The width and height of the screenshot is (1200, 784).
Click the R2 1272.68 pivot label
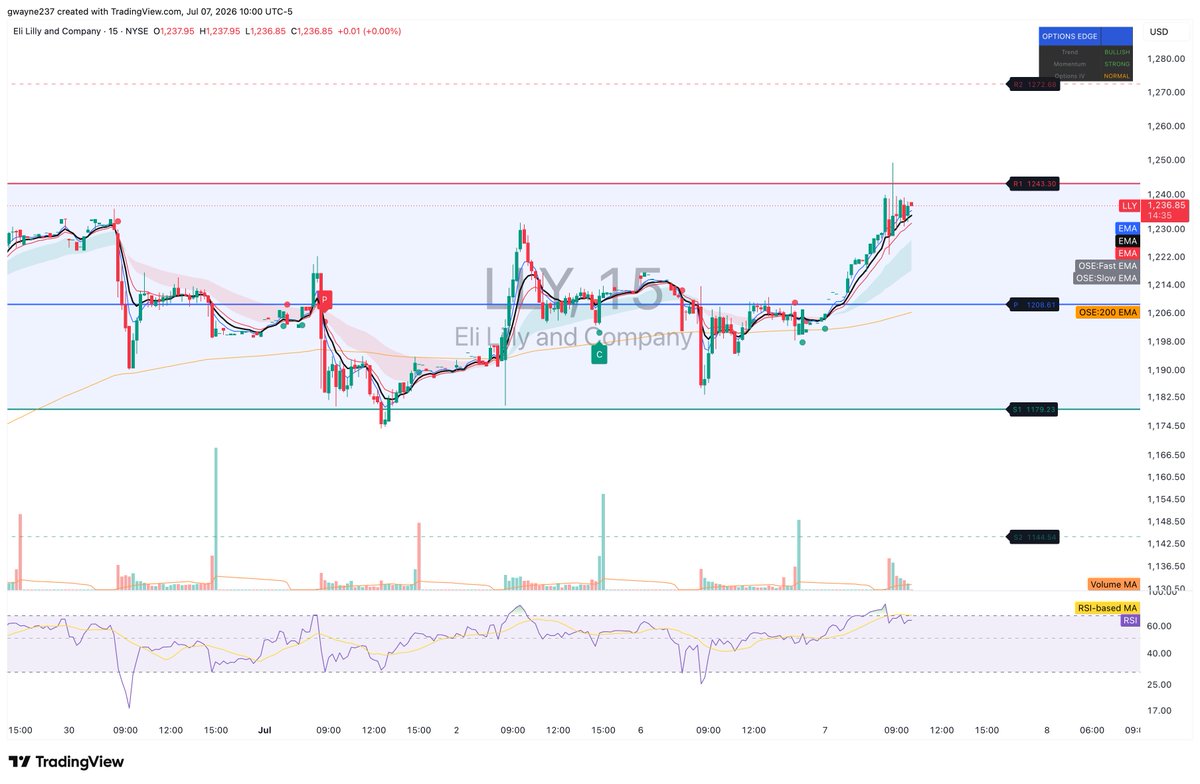[1034, 85]
